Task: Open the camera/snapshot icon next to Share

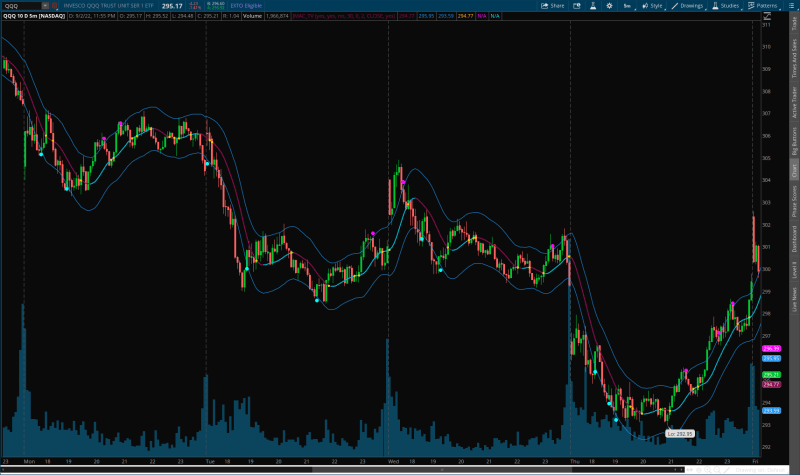Action: coord(577,6)
